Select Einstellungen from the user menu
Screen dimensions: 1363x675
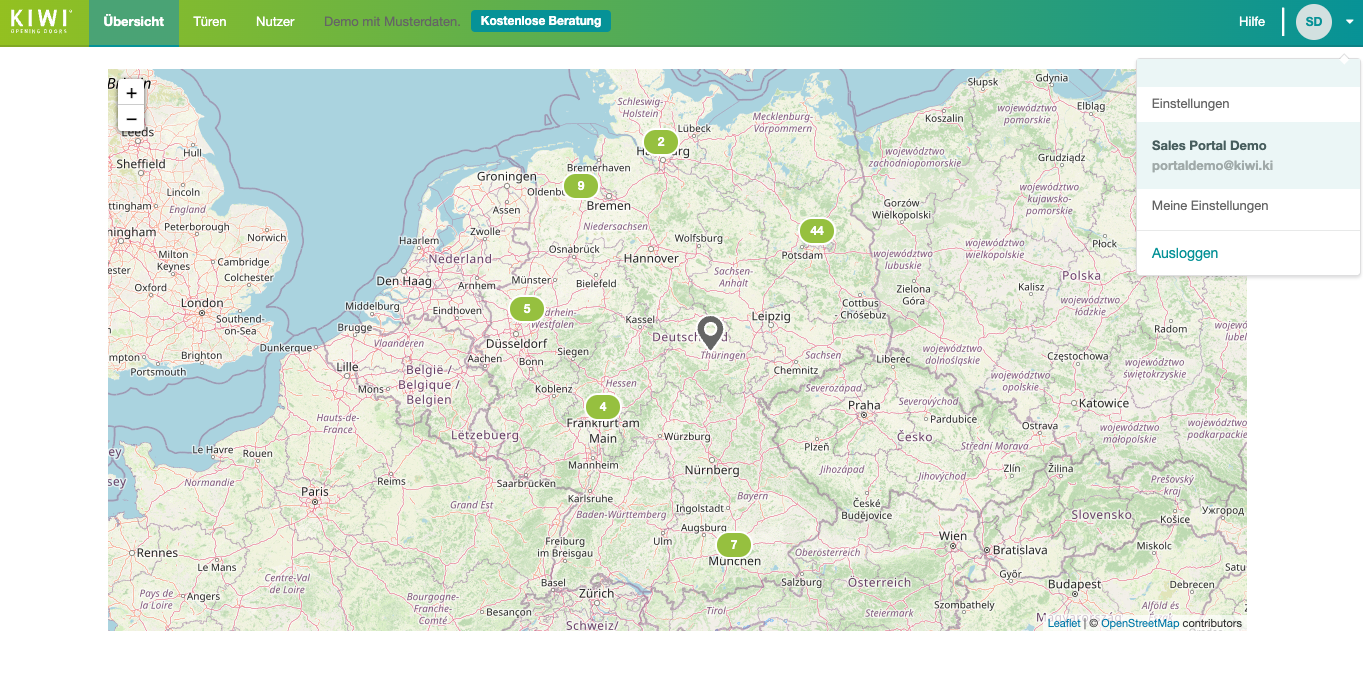tap(1190, 104)
